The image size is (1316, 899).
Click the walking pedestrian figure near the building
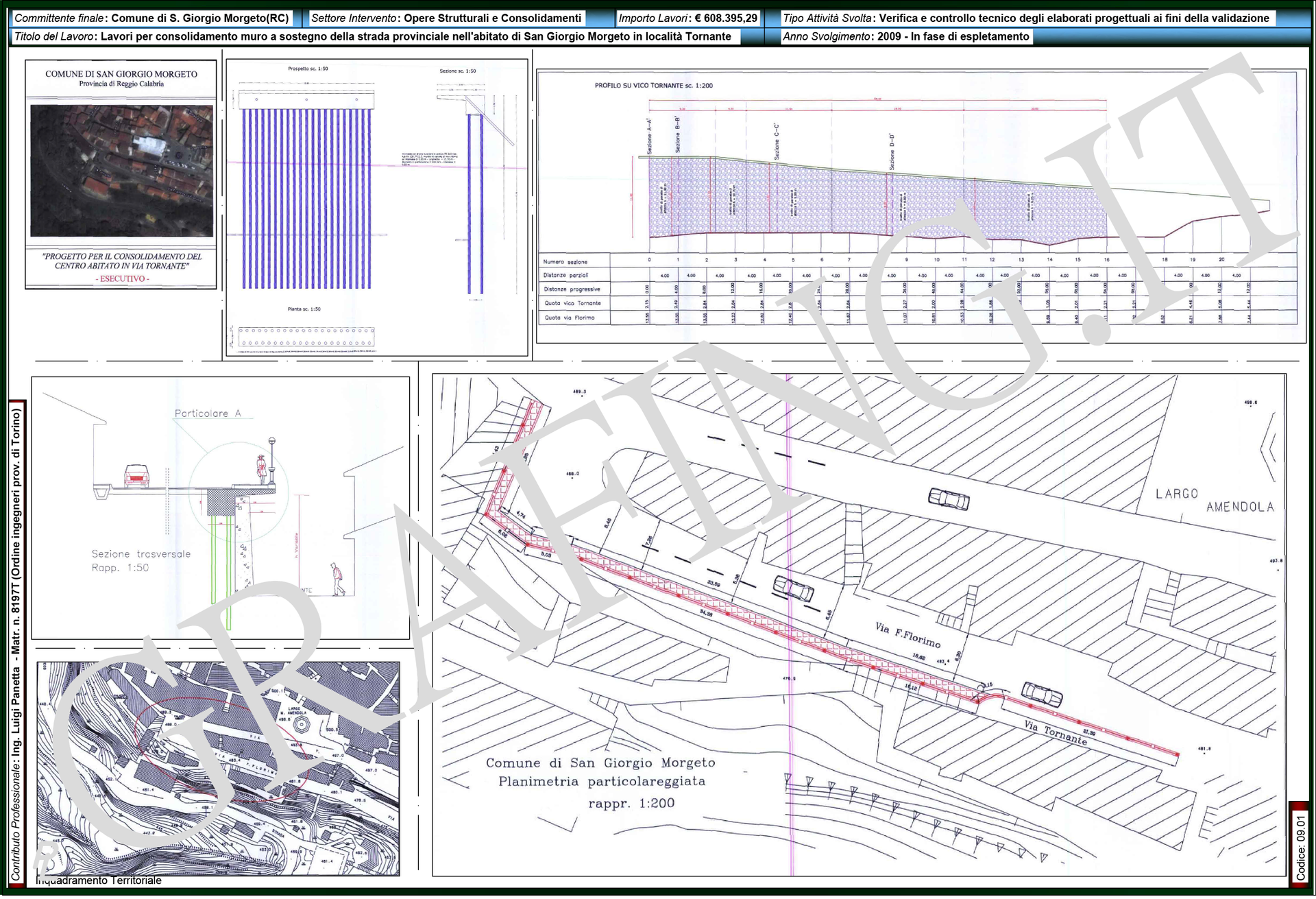tap(337, 580)
